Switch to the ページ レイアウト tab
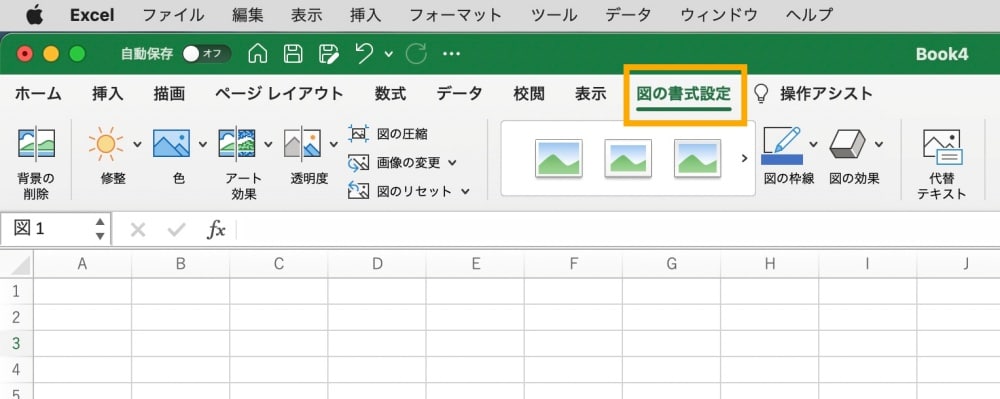This screenshot has height=399, width=1000. click(x=279, y=94)
